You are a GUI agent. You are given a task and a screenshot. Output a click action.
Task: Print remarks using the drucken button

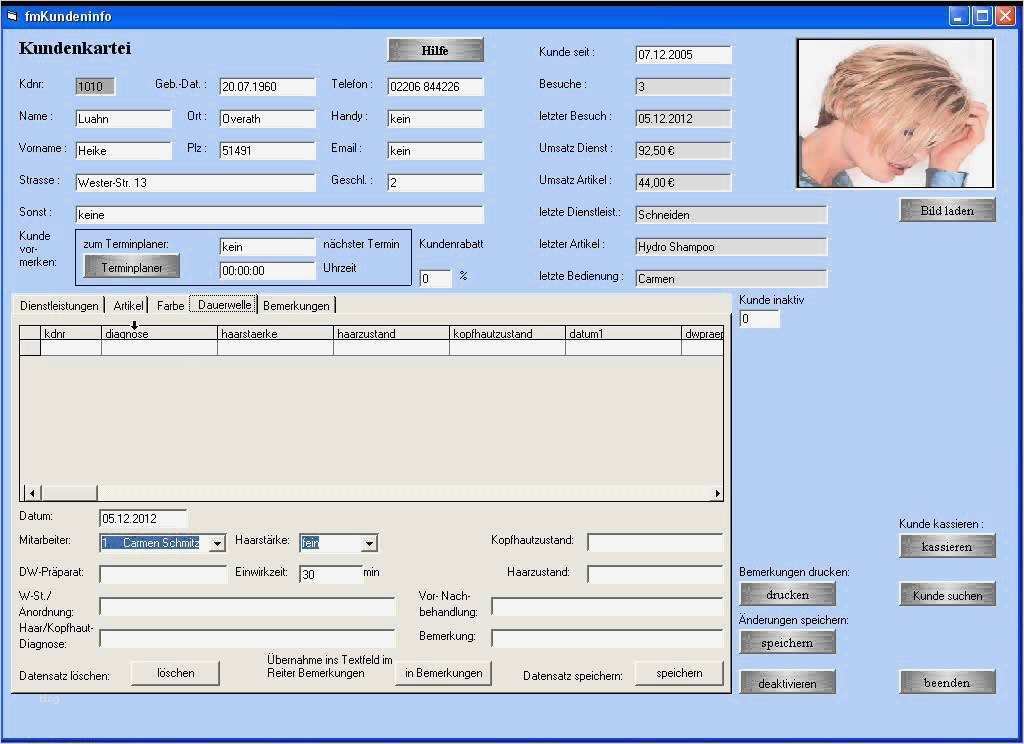(787, 593)
